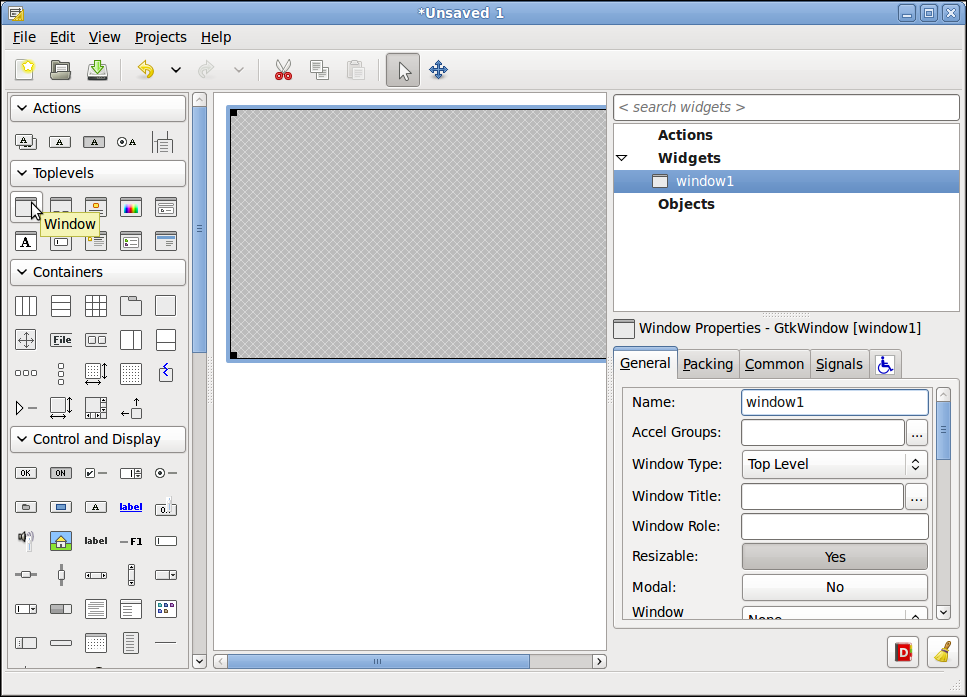Select the Menu Bar icon labeled File
Image resolution: width=967 pixels, height=697 pixels.
pos(60,340)
